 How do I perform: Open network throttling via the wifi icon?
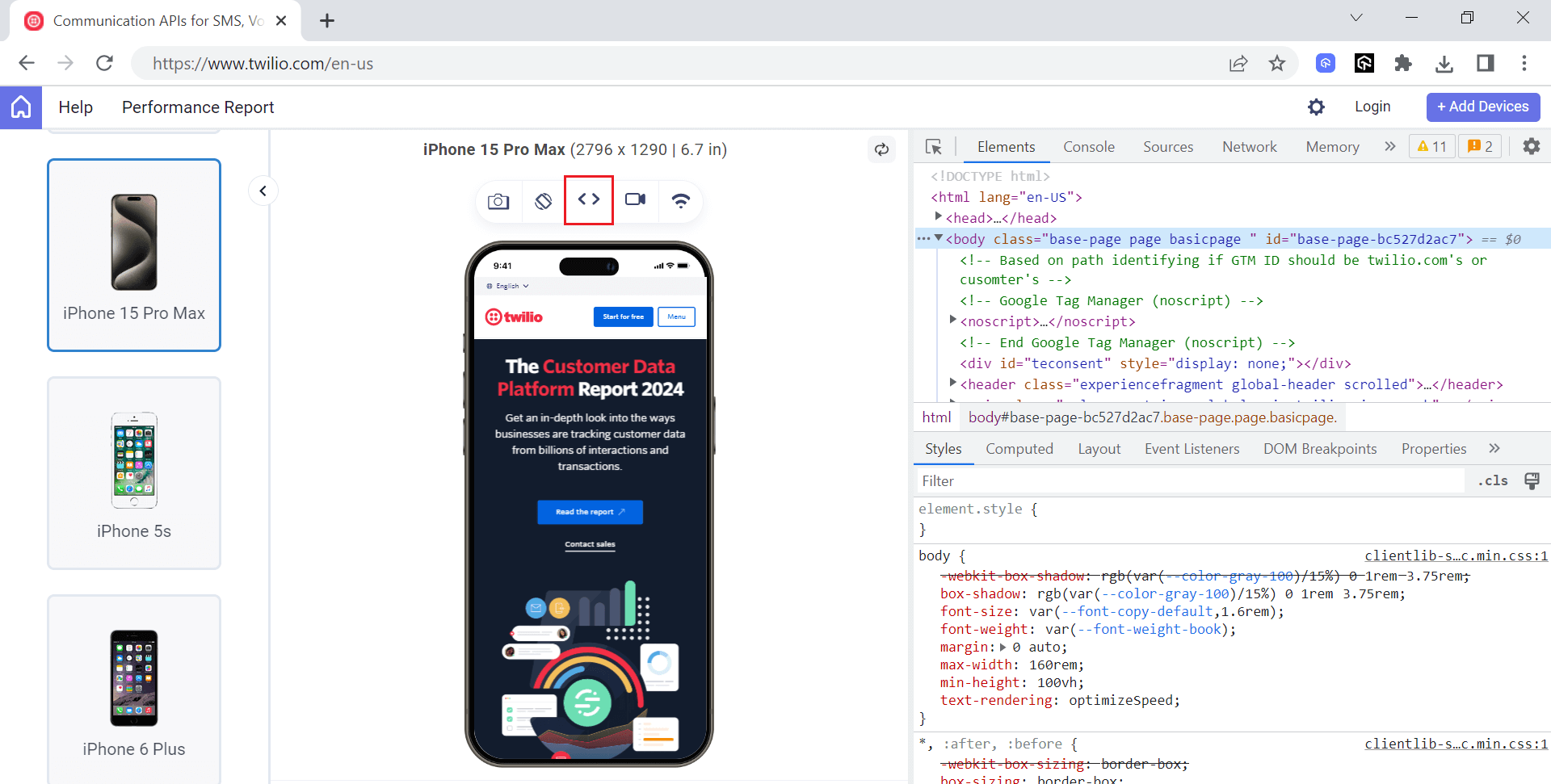pyautogui.click(x=681, y=200)
